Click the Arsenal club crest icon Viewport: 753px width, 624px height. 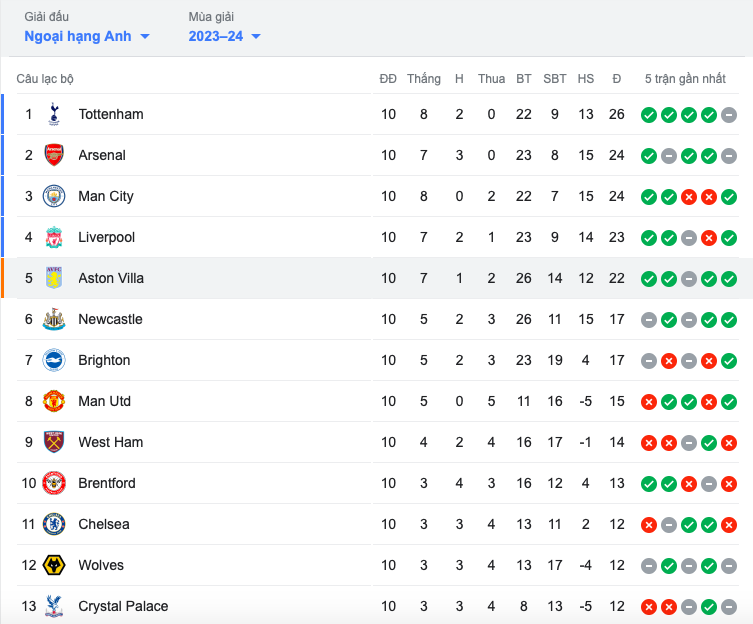click(54, 155)
